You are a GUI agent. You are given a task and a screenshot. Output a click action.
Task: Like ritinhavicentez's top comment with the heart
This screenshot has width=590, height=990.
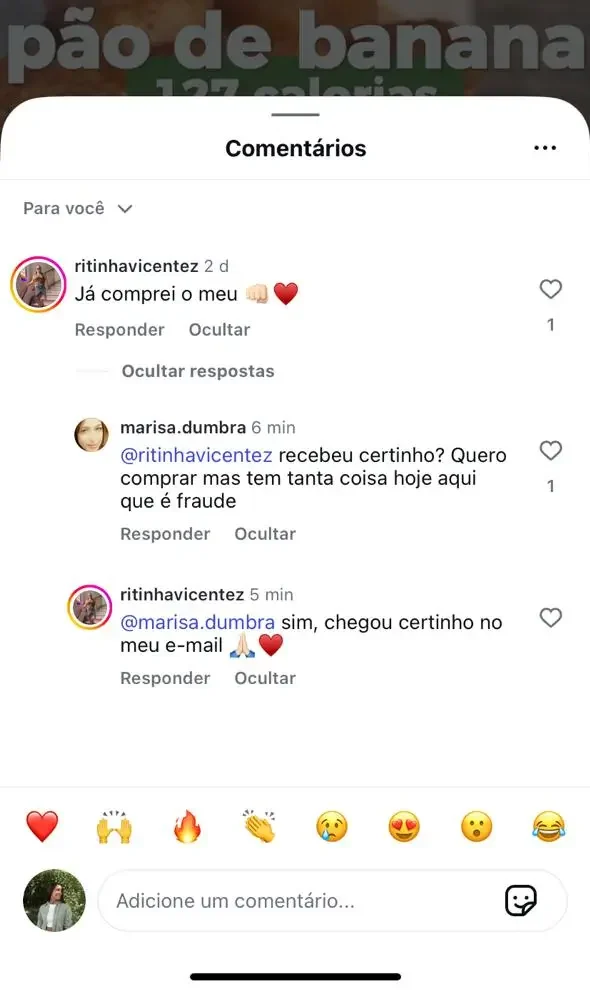pos(551,289)
